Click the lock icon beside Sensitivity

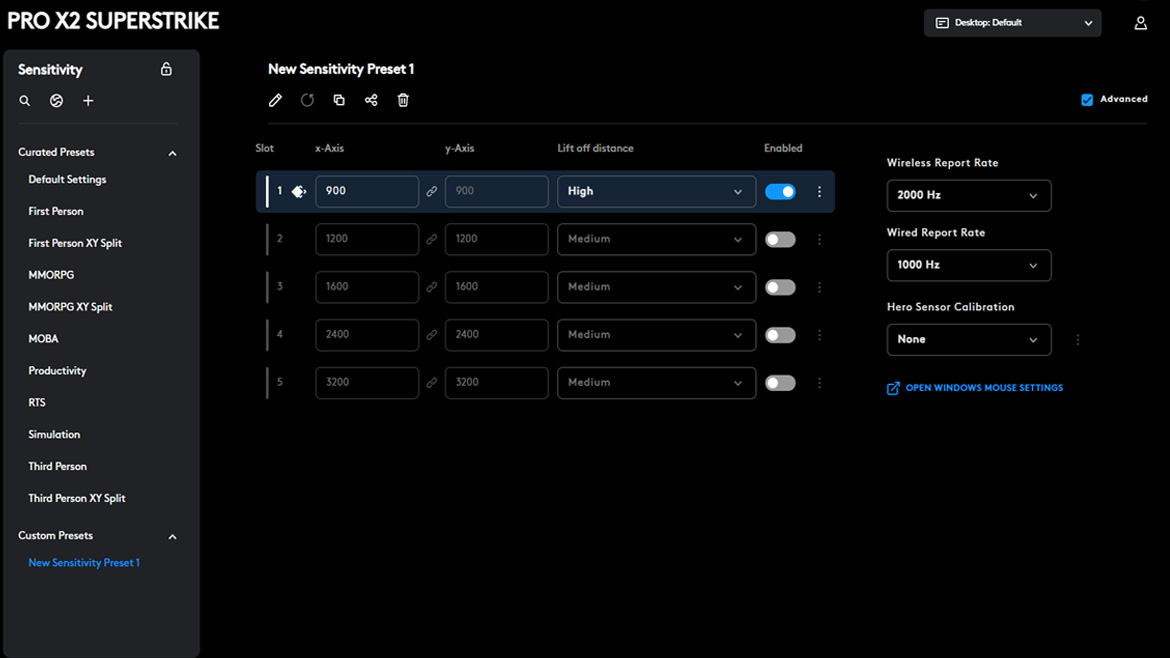point(166,69)
